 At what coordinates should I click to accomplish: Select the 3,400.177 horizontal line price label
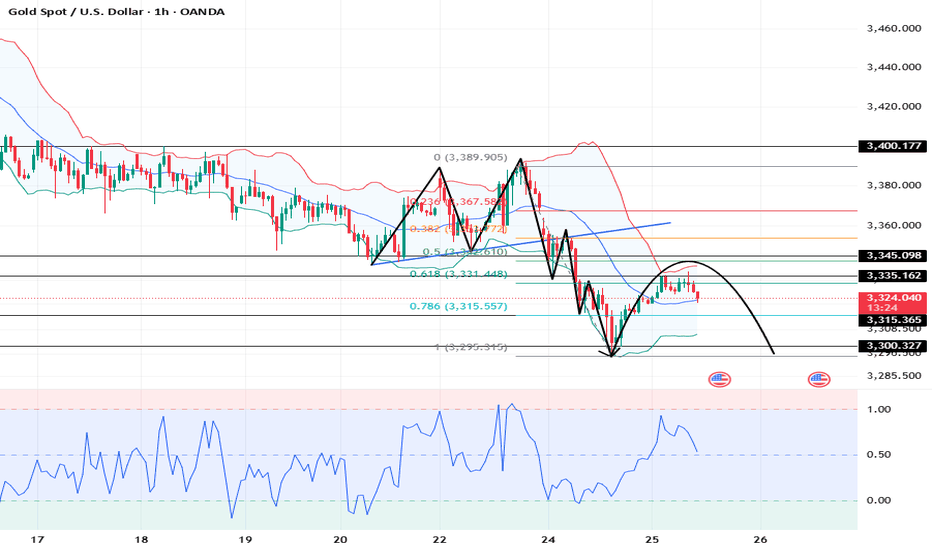click(x=893, y=146)
